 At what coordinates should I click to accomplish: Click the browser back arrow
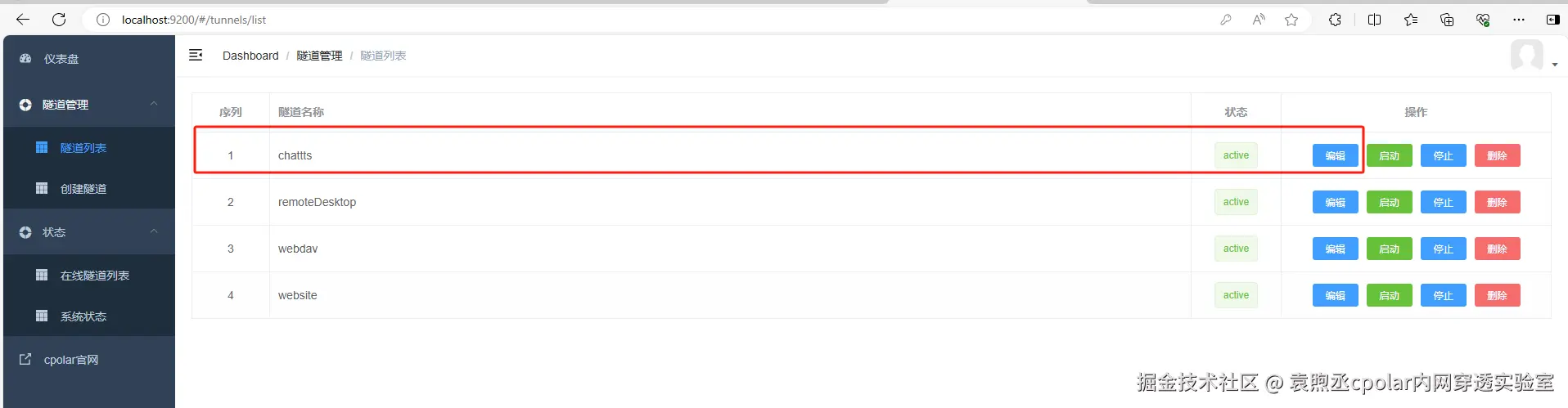[23, 20]
